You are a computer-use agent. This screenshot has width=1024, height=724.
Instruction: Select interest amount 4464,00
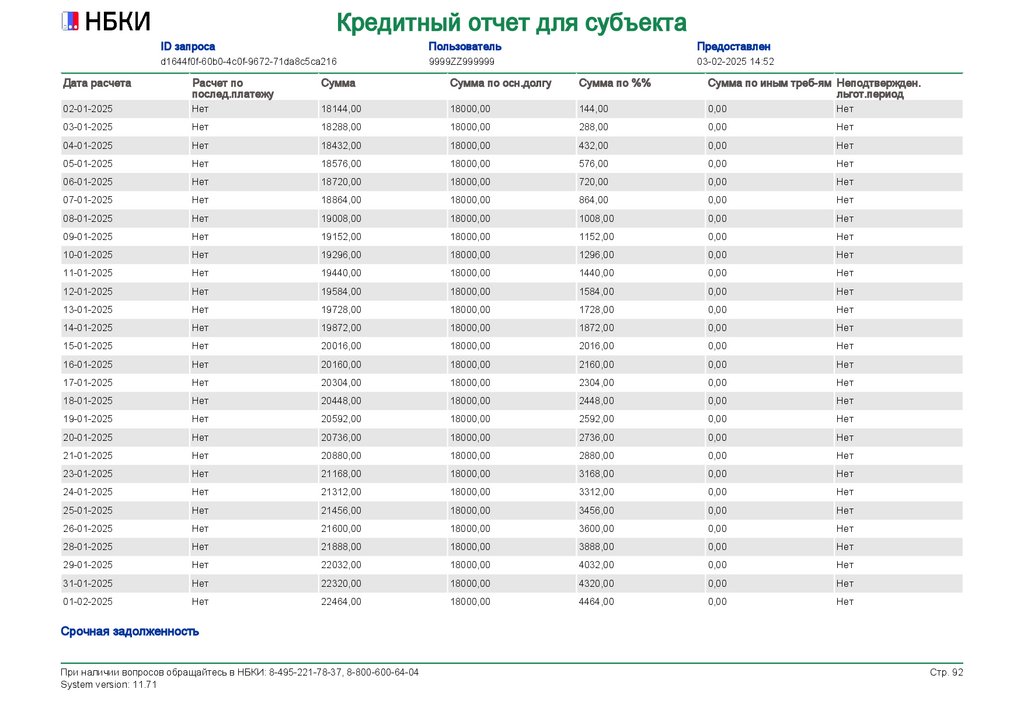click(x=596, y=602)
